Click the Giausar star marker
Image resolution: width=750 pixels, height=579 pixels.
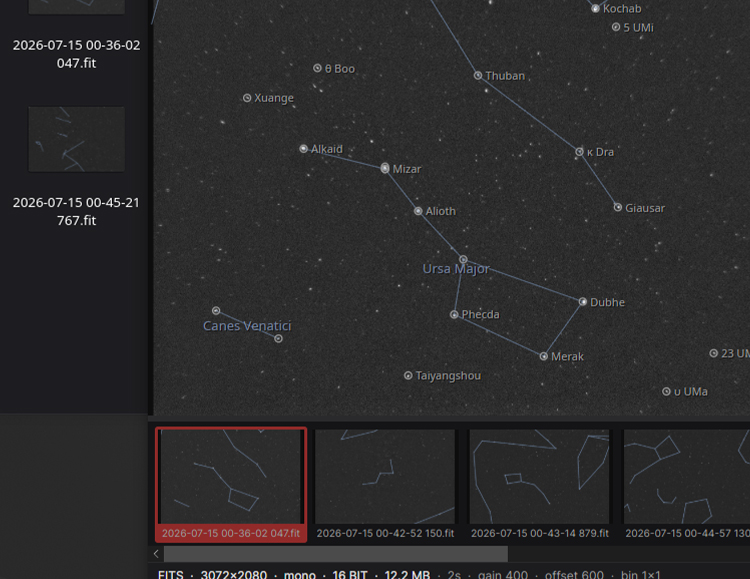coord(618,207)
